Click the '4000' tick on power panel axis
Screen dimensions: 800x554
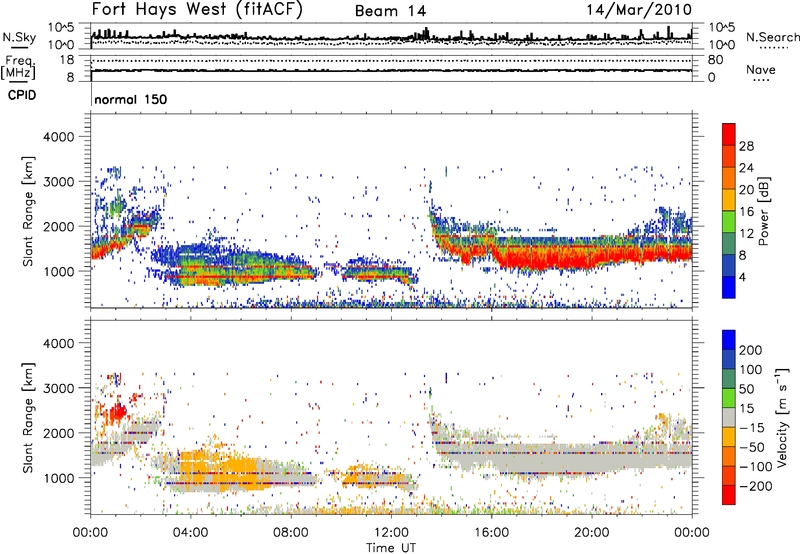click(x=58, y=137)
